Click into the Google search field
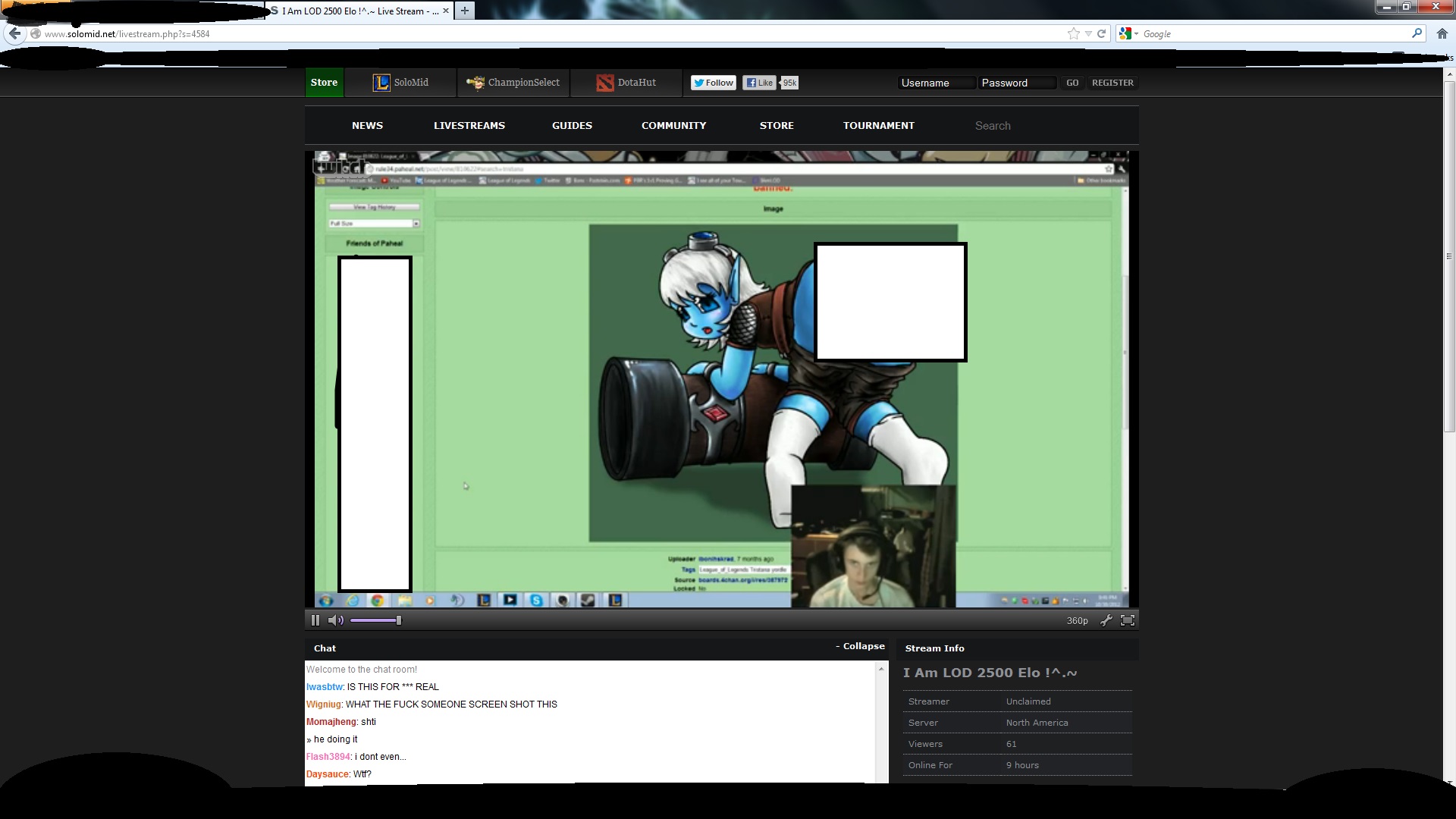The width and height of the screenshot is (1456, 819). (1274, 33)
